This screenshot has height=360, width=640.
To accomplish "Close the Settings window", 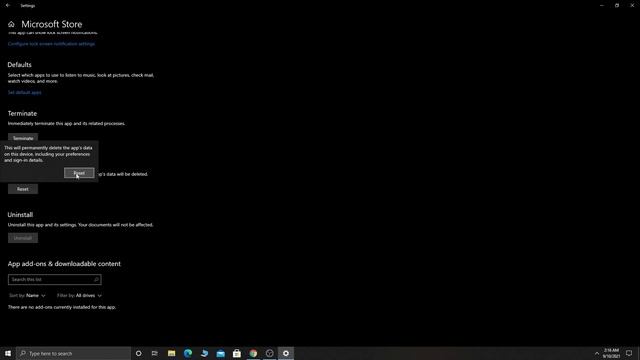I will pos(632,6).
